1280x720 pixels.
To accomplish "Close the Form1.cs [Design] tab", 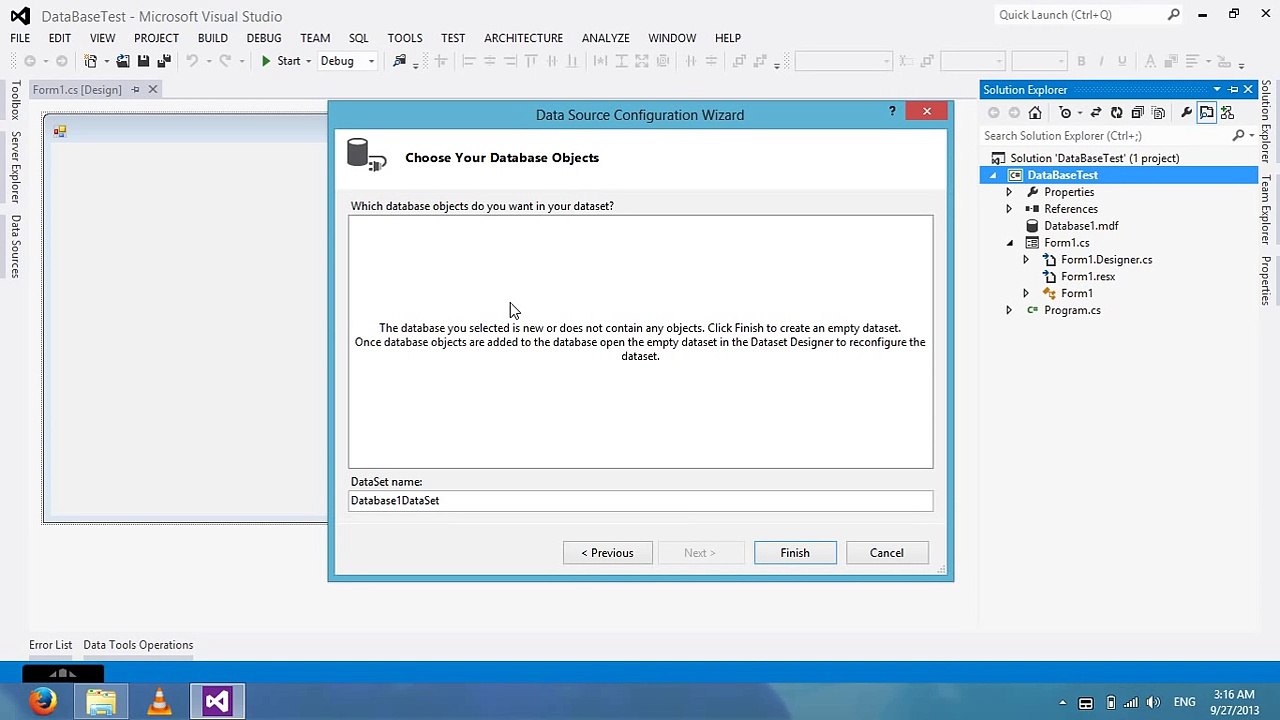I will click(x=153, y=90).
